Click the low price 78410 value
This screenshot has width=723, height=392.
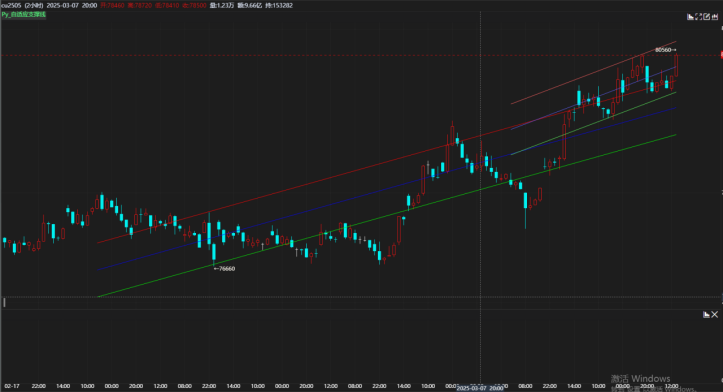(167, 6)
